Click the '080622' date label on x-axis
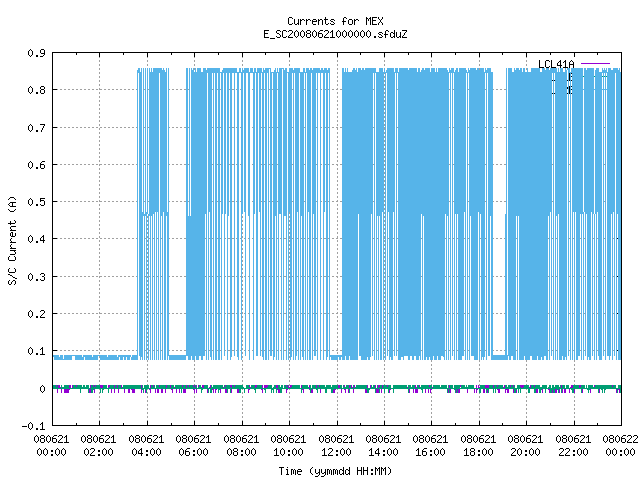Screen dimensions: 640x480 click(x=620, y=439)
